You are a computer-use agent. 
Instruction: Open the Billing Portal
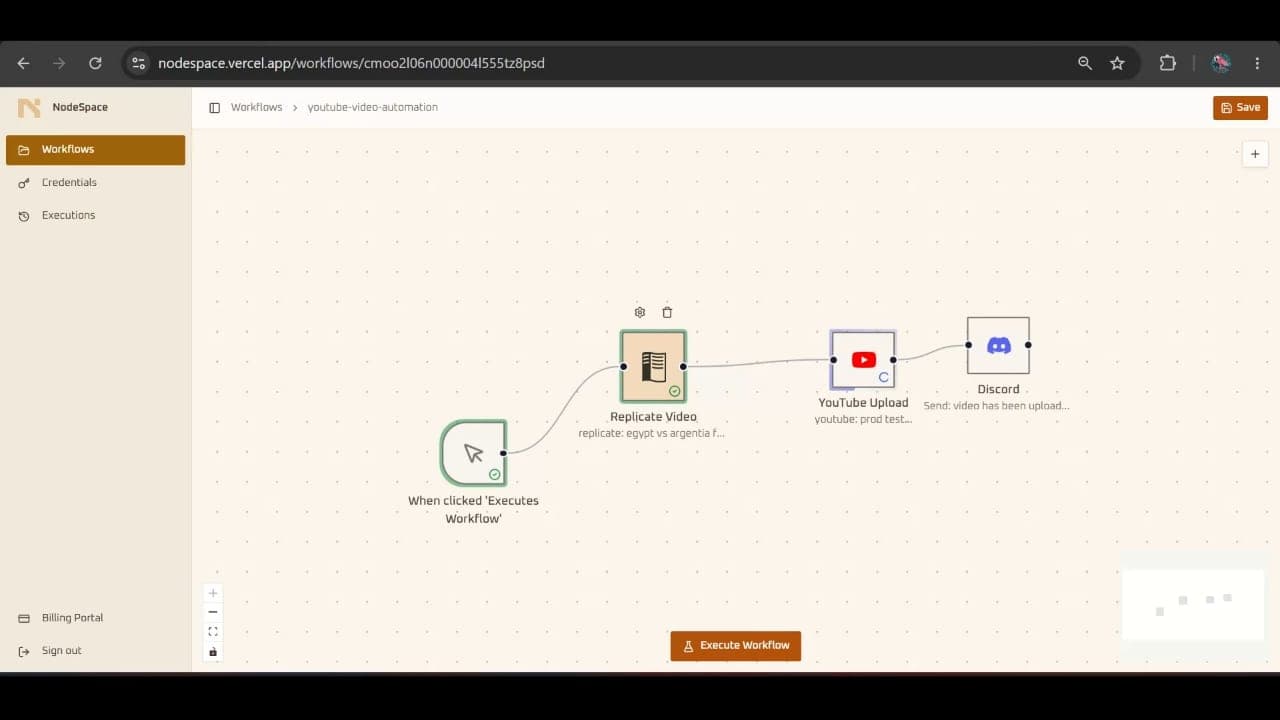[95, 618]
